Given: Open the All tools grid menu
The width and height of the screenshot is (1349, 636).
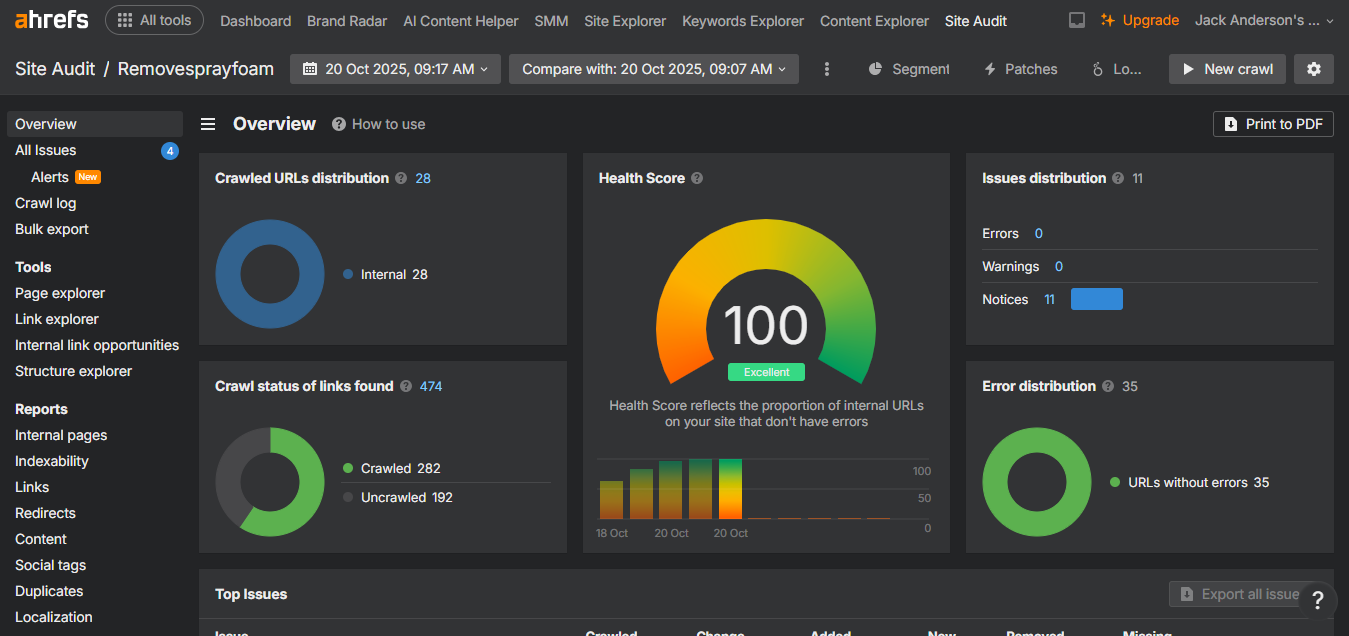Looking at the screenshot, I should [x=154, y=20].
